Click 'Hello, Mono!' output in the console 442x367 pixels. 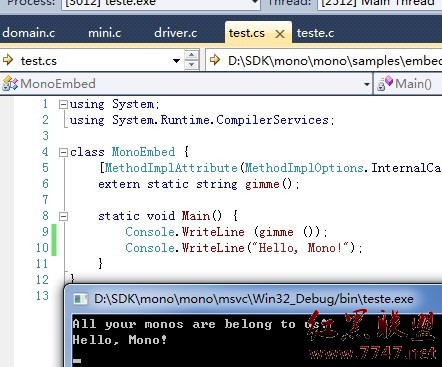pos(120,340)
